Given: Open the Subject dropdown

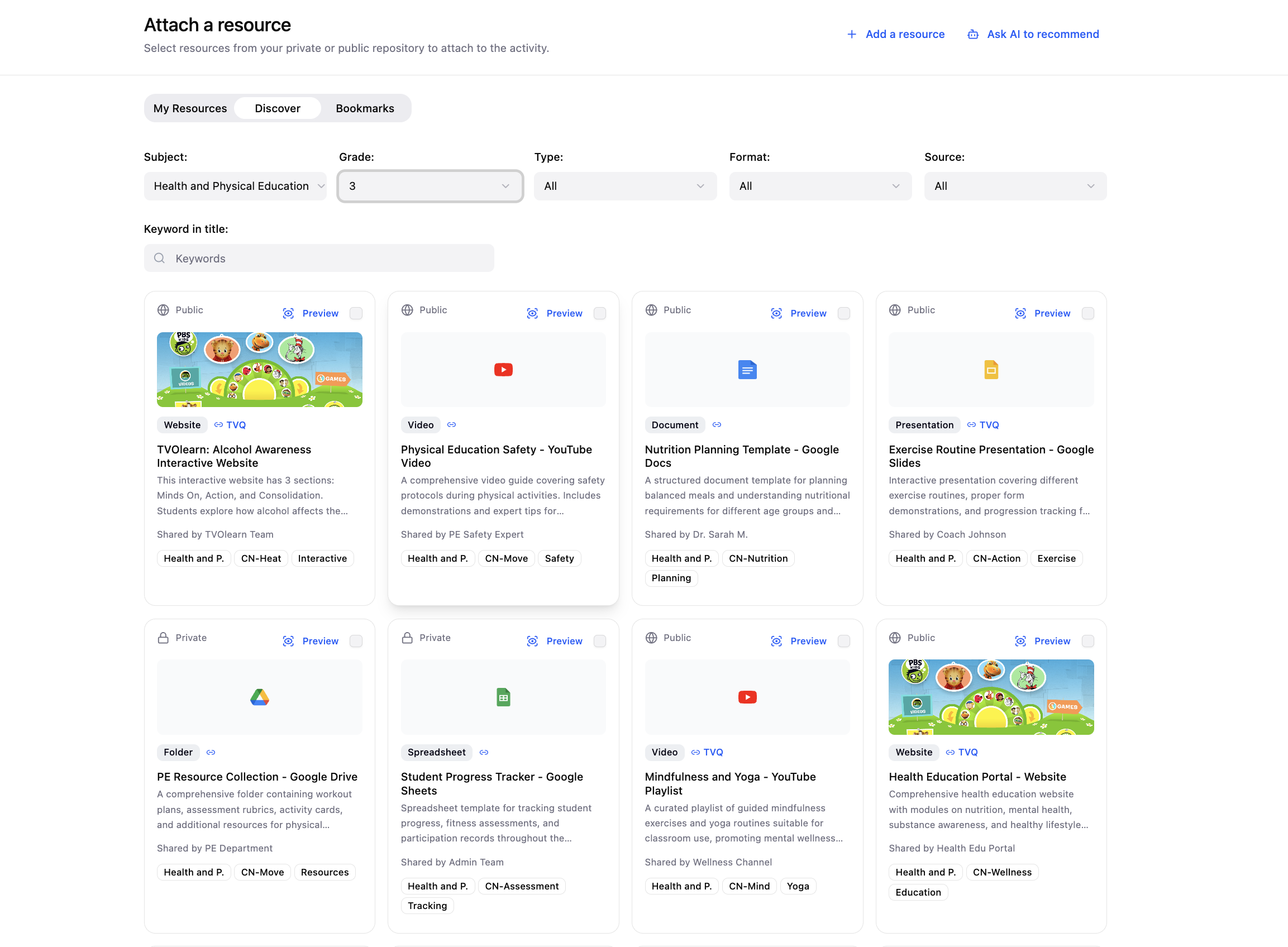Looking at the screenshot, I should click(235, 186).
